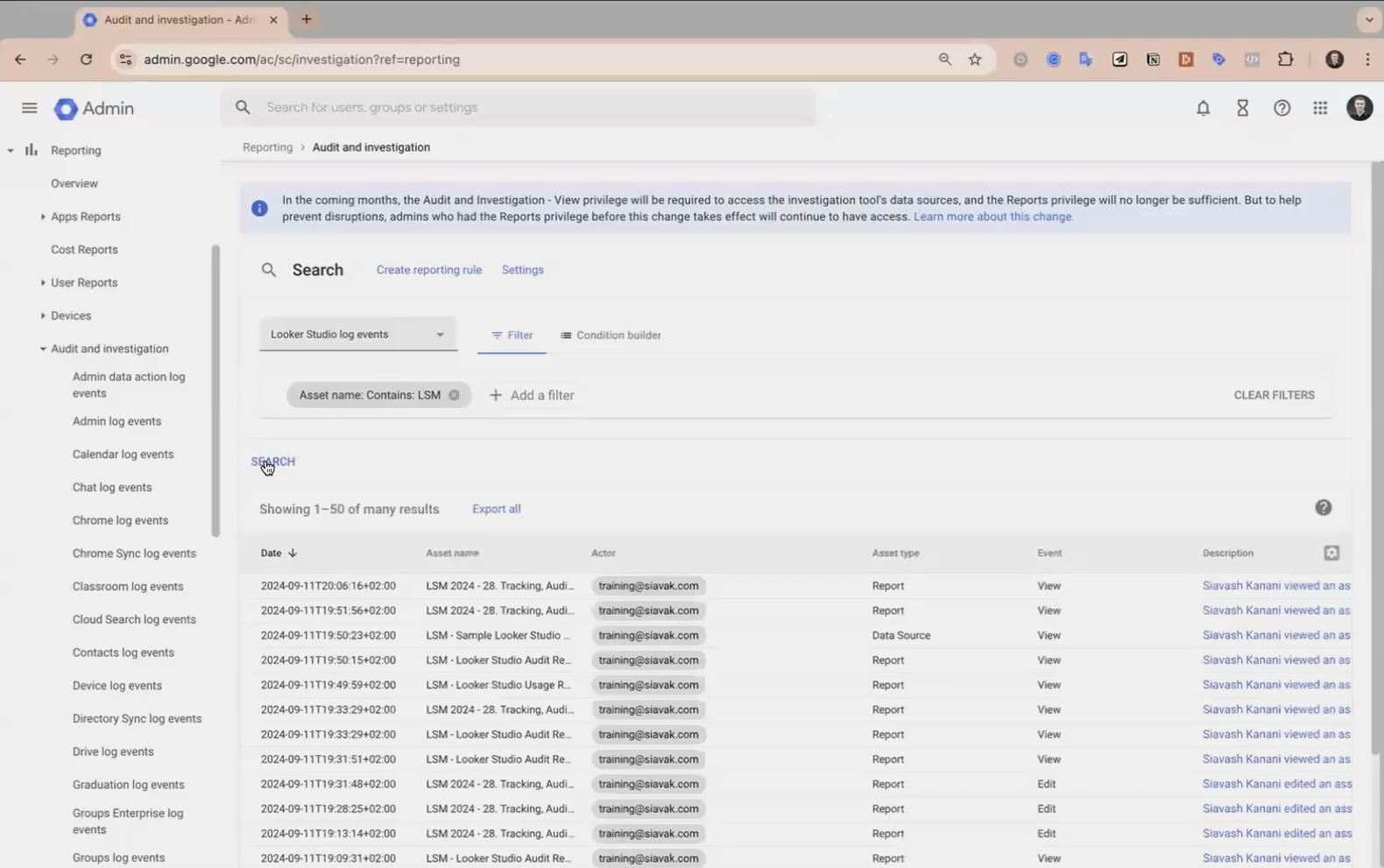Screen dimensions: 1384x868
Task: Click the date cell 2024-09-11T20:06:16+02:00
Action: point(328,586)
